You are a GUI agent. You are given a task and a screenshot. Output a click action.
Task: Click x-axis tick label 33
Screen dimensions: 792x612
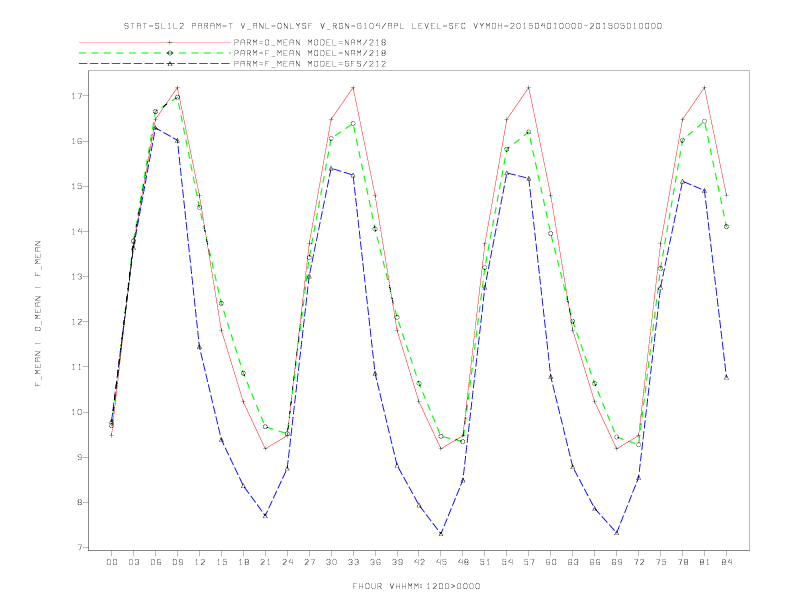353,562
